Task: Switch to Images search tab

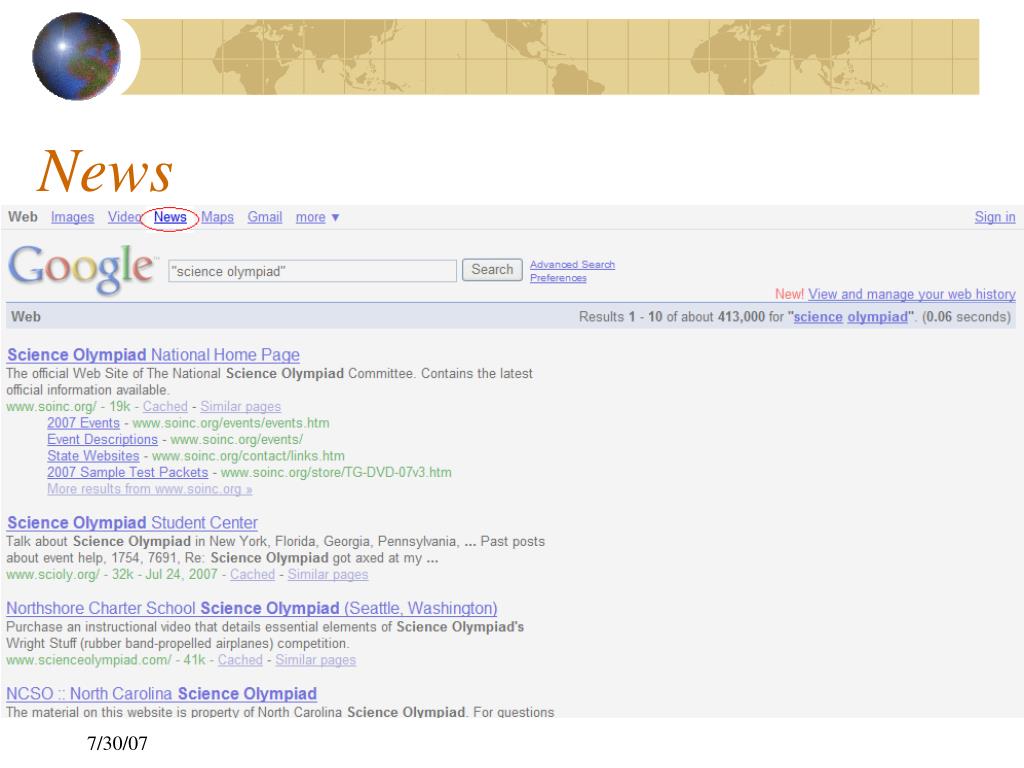Action: tap(72, 217)
